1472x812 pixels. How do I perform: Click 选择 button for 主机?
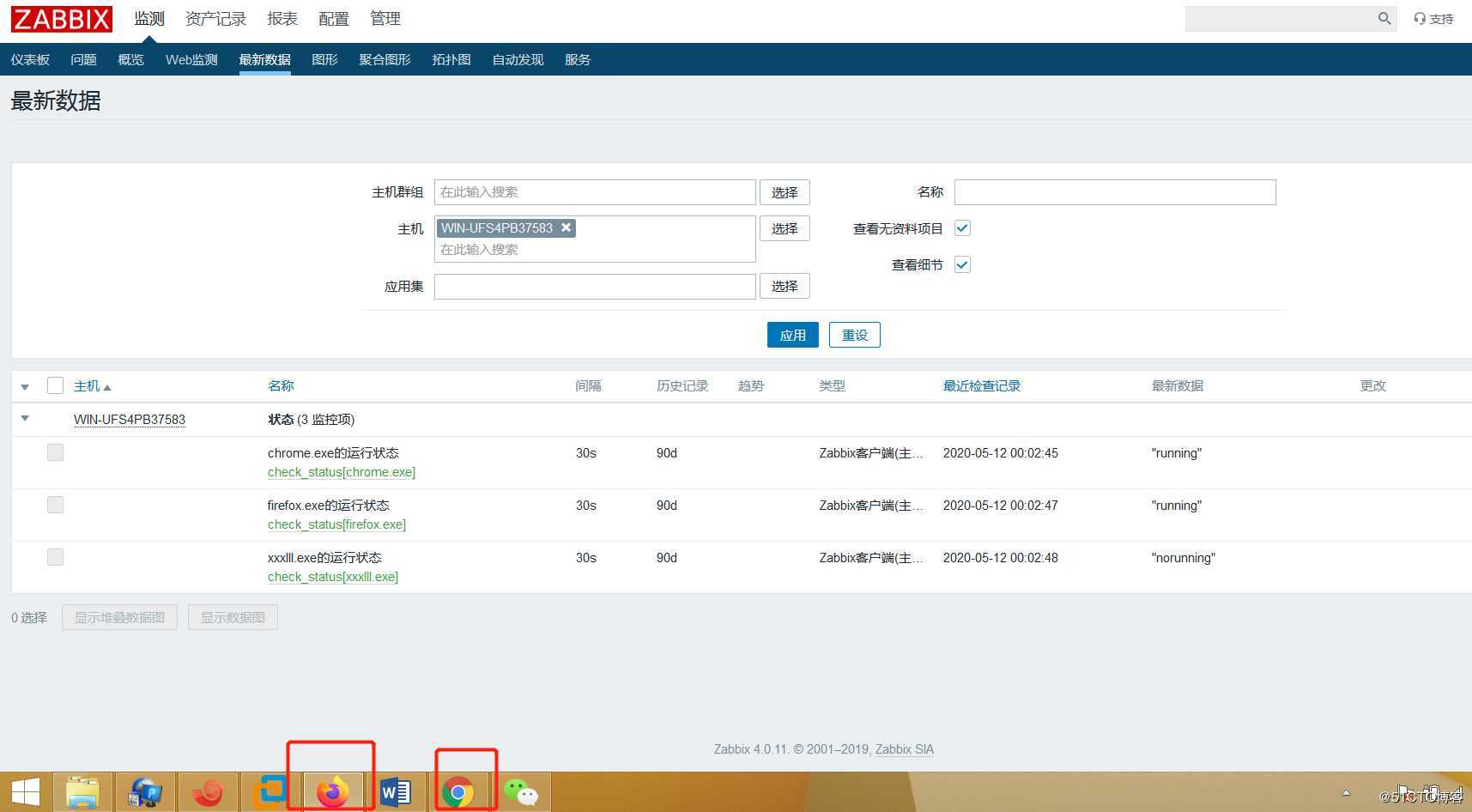tap(784, 228)
